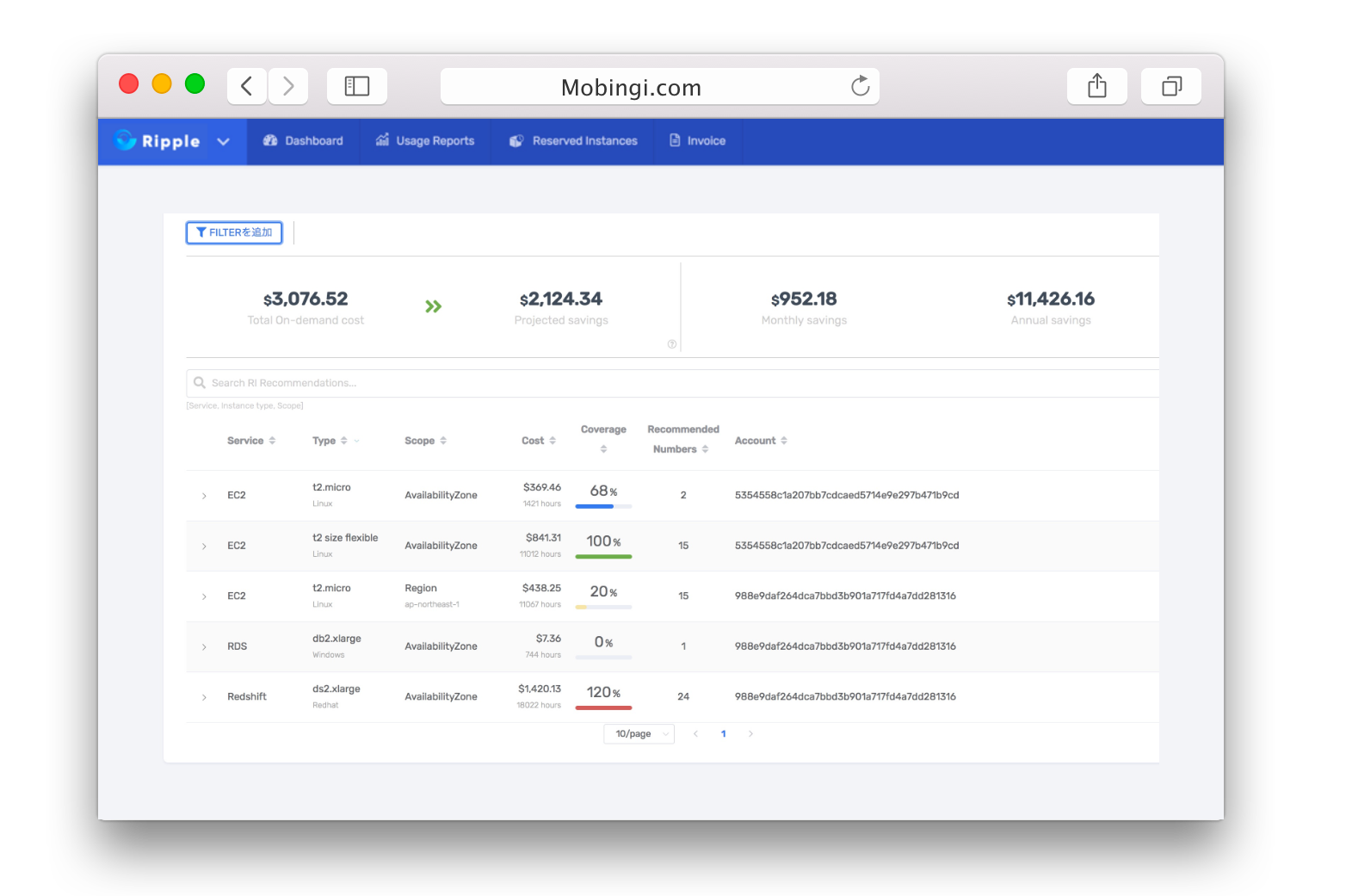Sort table by Service column
This screenshot has width=1346, height=896.
272,441
